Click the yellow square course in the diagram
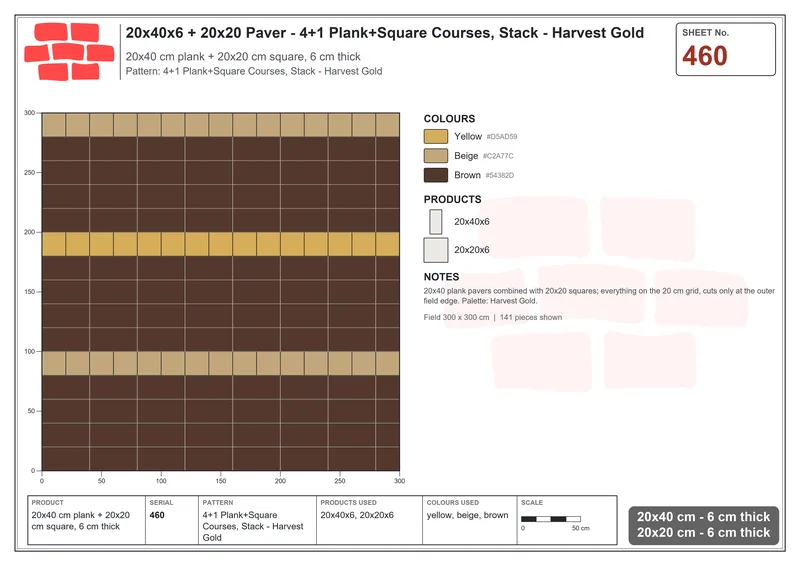The image size is (800, 566). [x=220, y=244]
